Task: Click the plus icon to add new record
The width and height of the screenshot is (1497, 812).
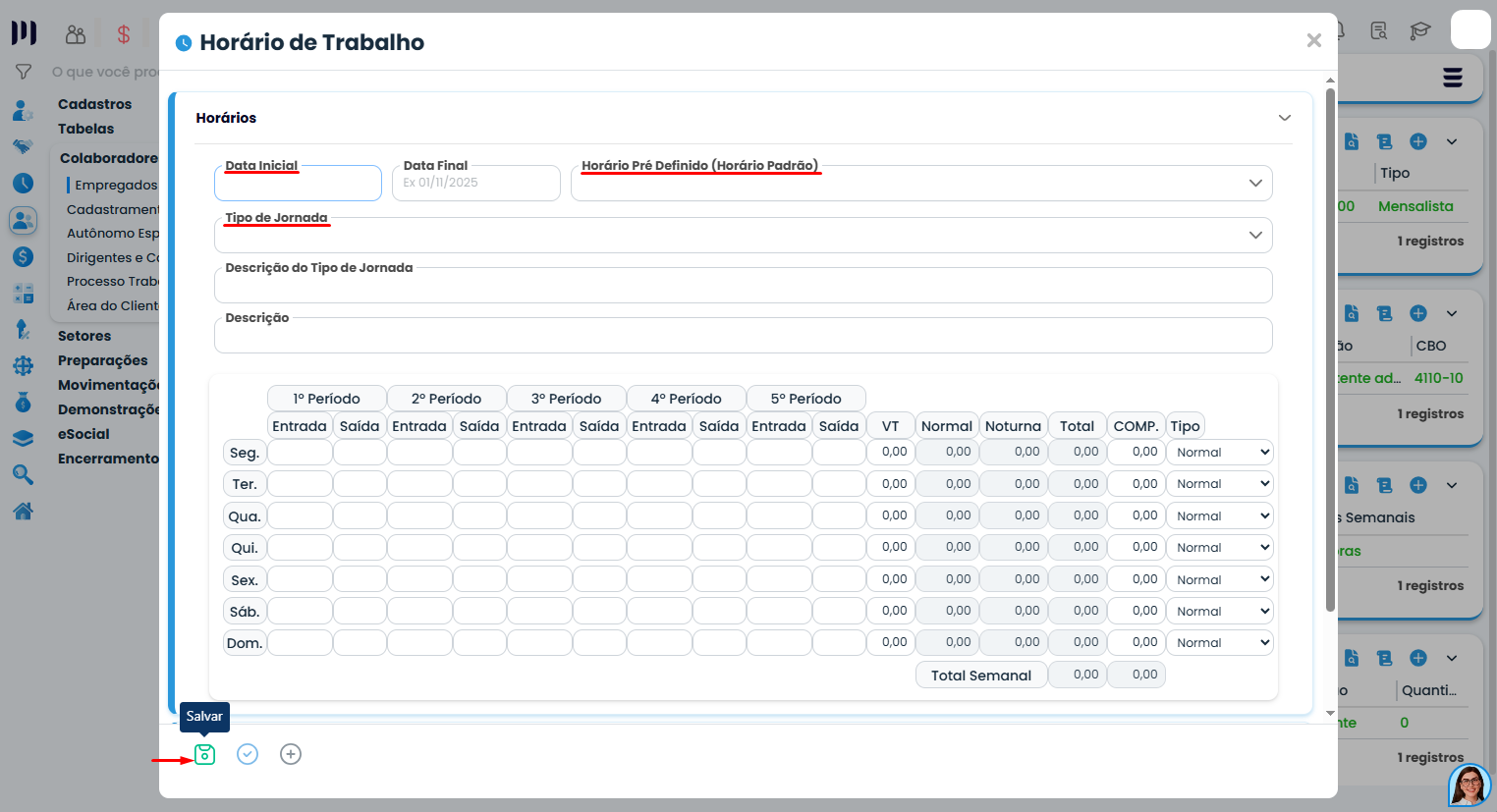Action: (x=291, y=754)
